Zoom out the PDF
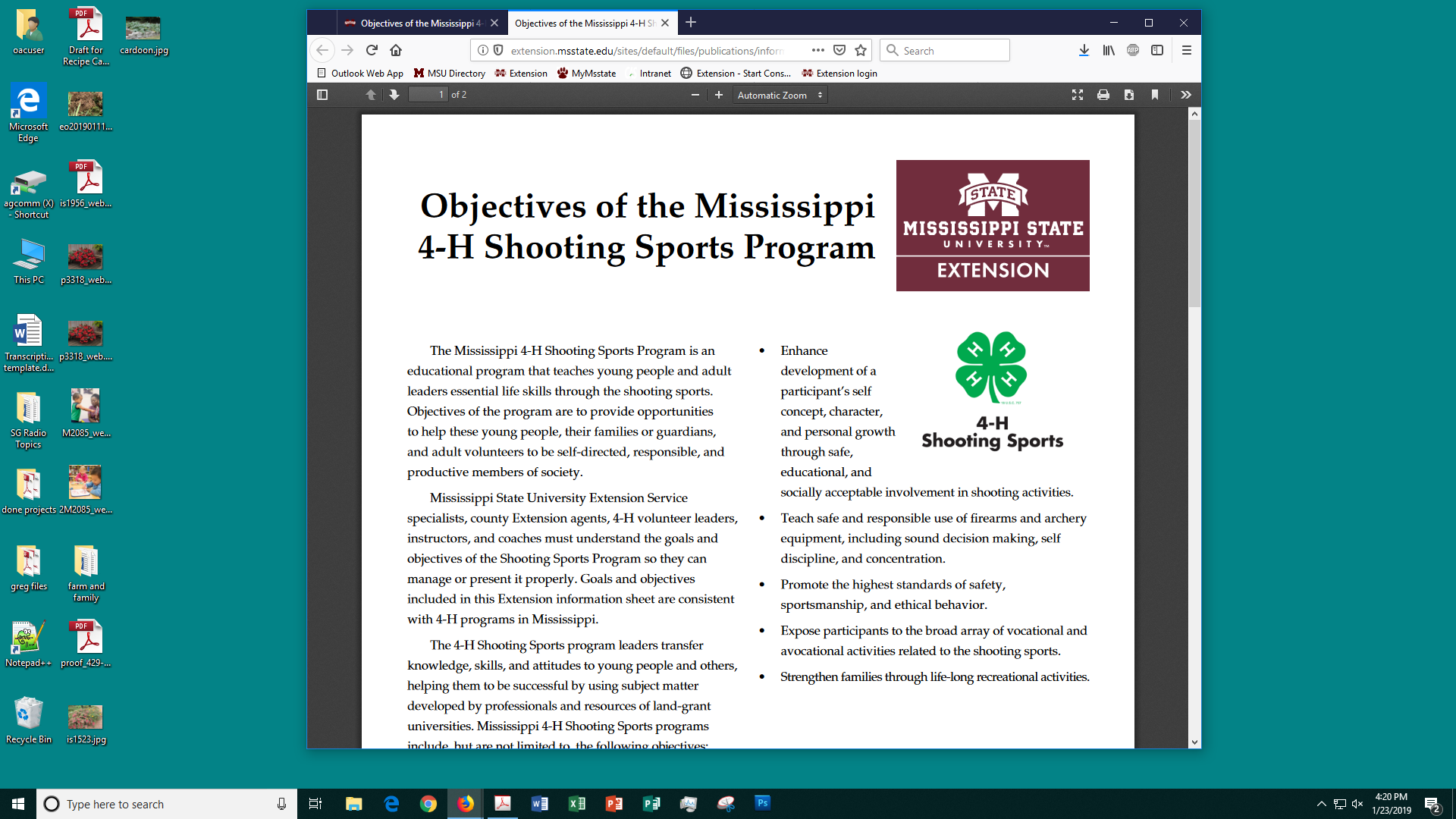Screen dimensions: 1456x819 [695, 95]
